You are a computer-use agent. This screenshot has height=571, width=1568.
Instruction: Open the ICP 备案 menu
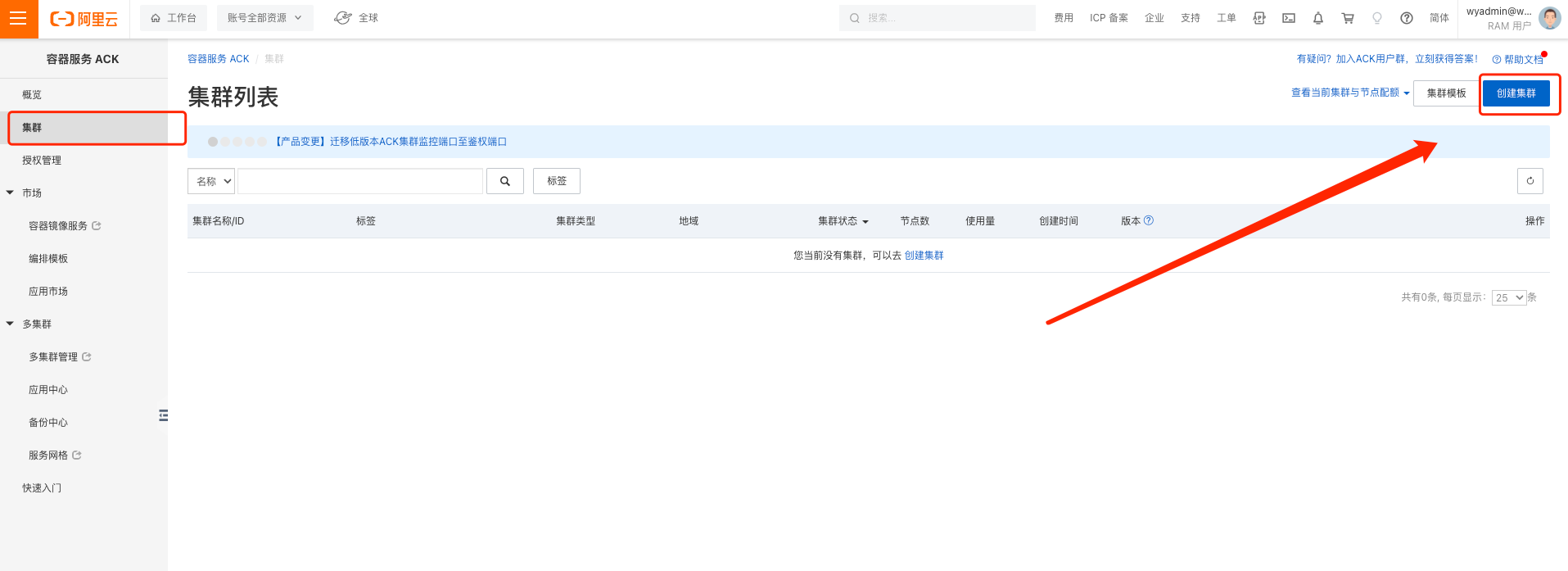tap(1109, 18)
